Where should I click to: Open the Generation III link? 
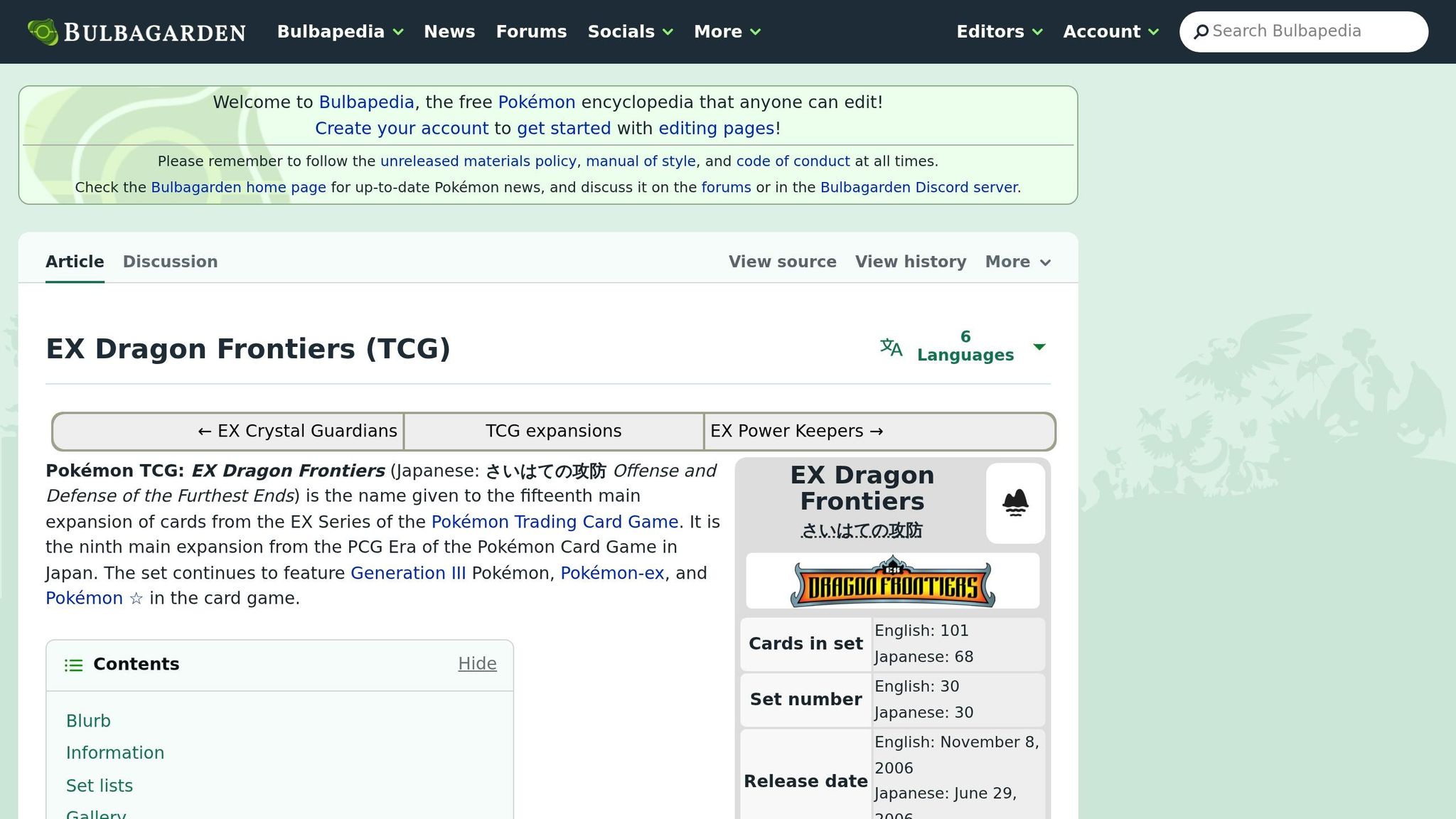(x=408, y=573)
